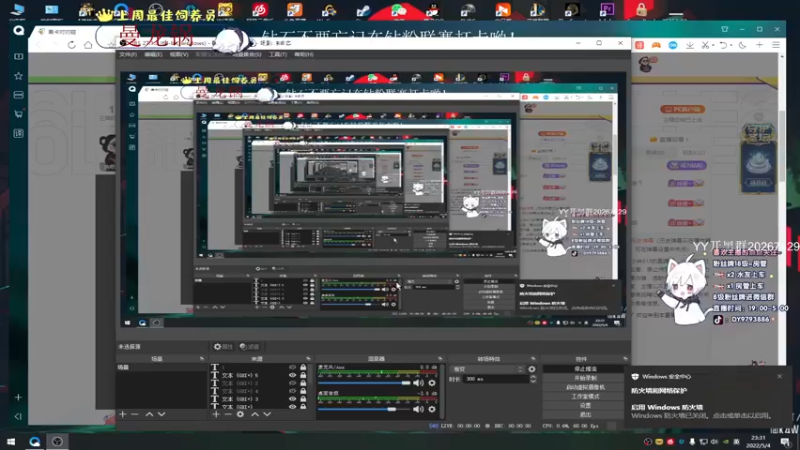Screen dimensions: 800x450
Task: Open transition properties gear icon
Action: click(532, 369)
